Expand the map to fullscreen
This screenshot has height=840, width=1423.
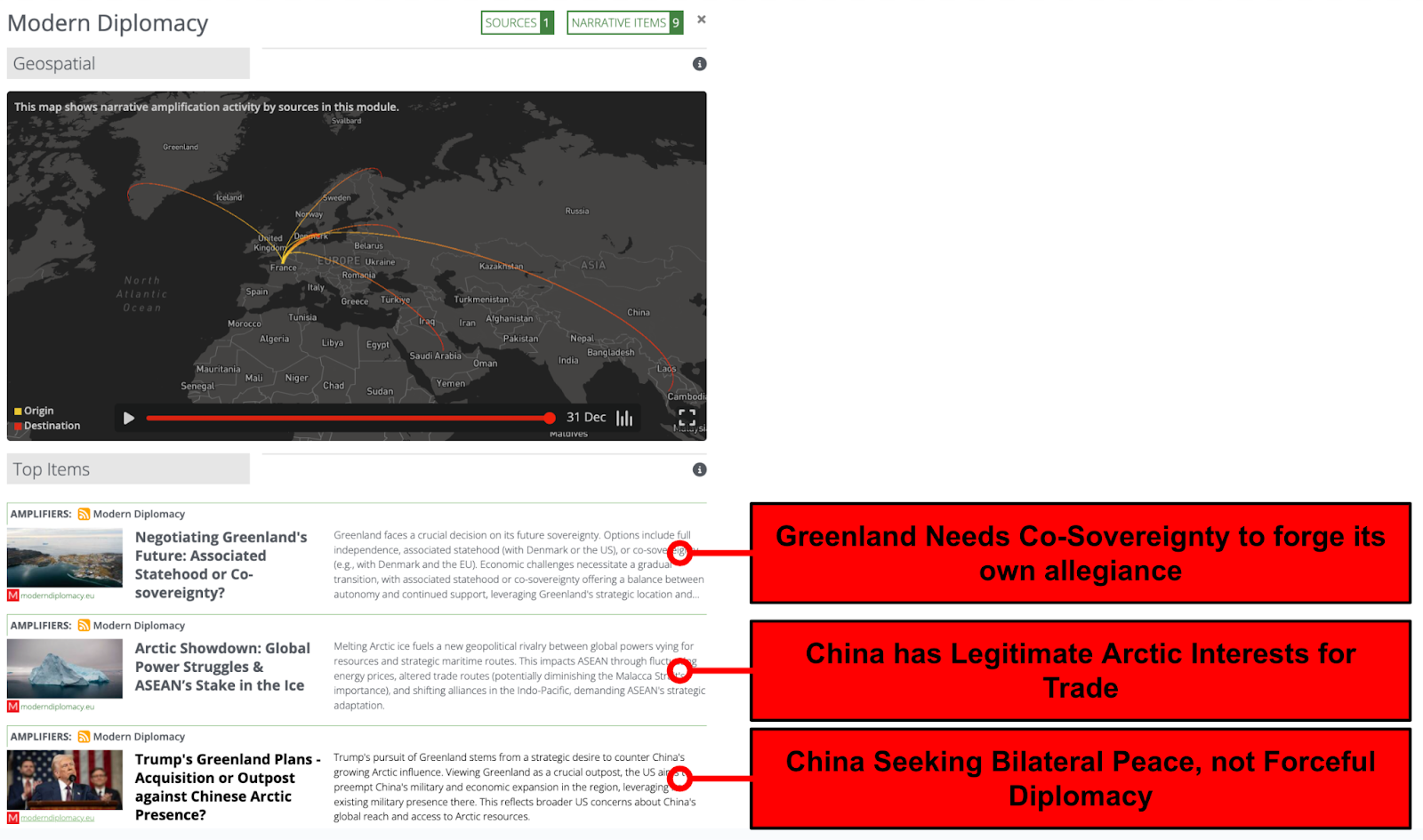coord(687,417)
